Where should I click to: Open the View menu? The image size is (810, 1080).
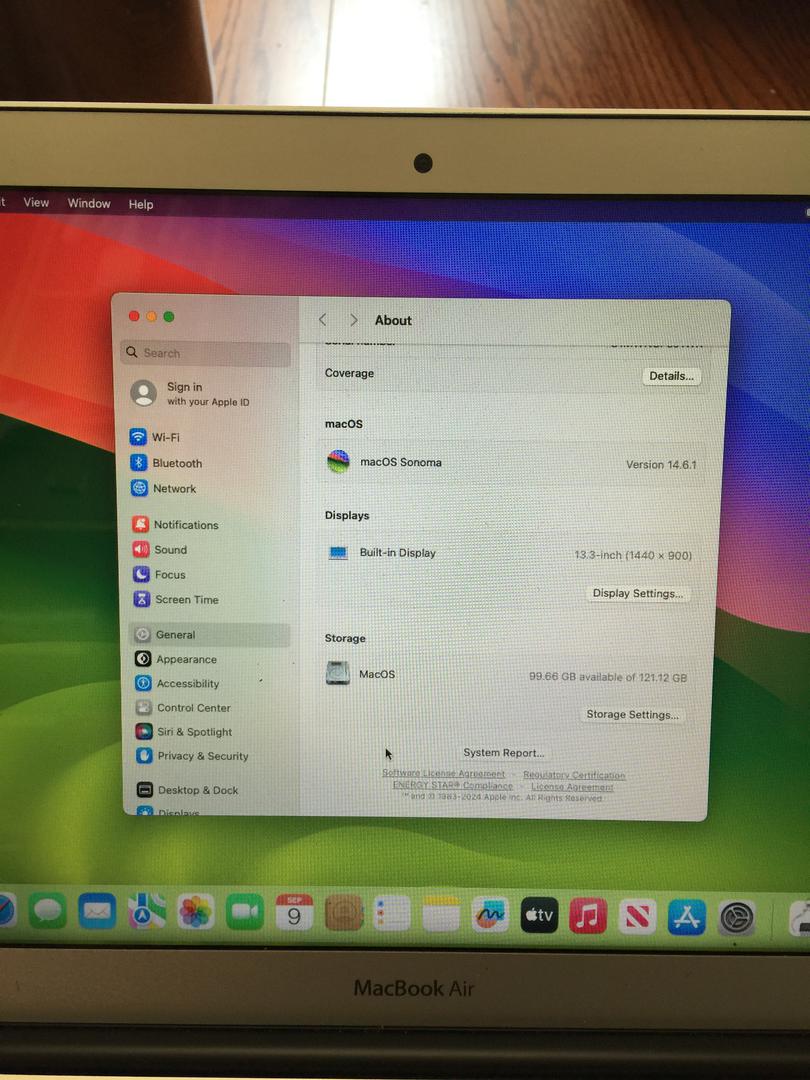(x=36, y=202)
